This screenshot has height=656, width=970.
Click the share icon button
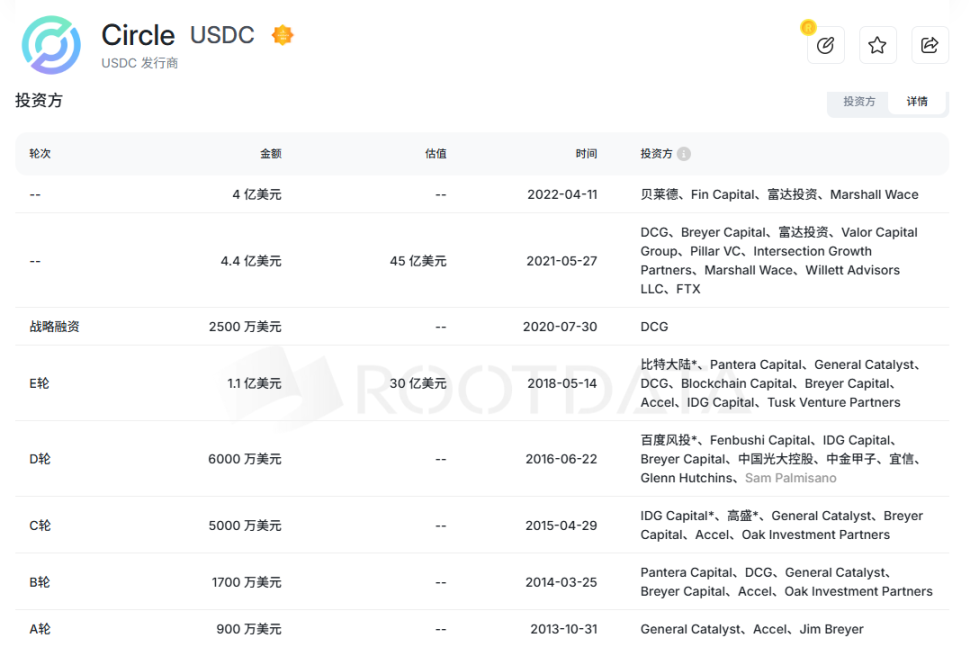(930, 45)
